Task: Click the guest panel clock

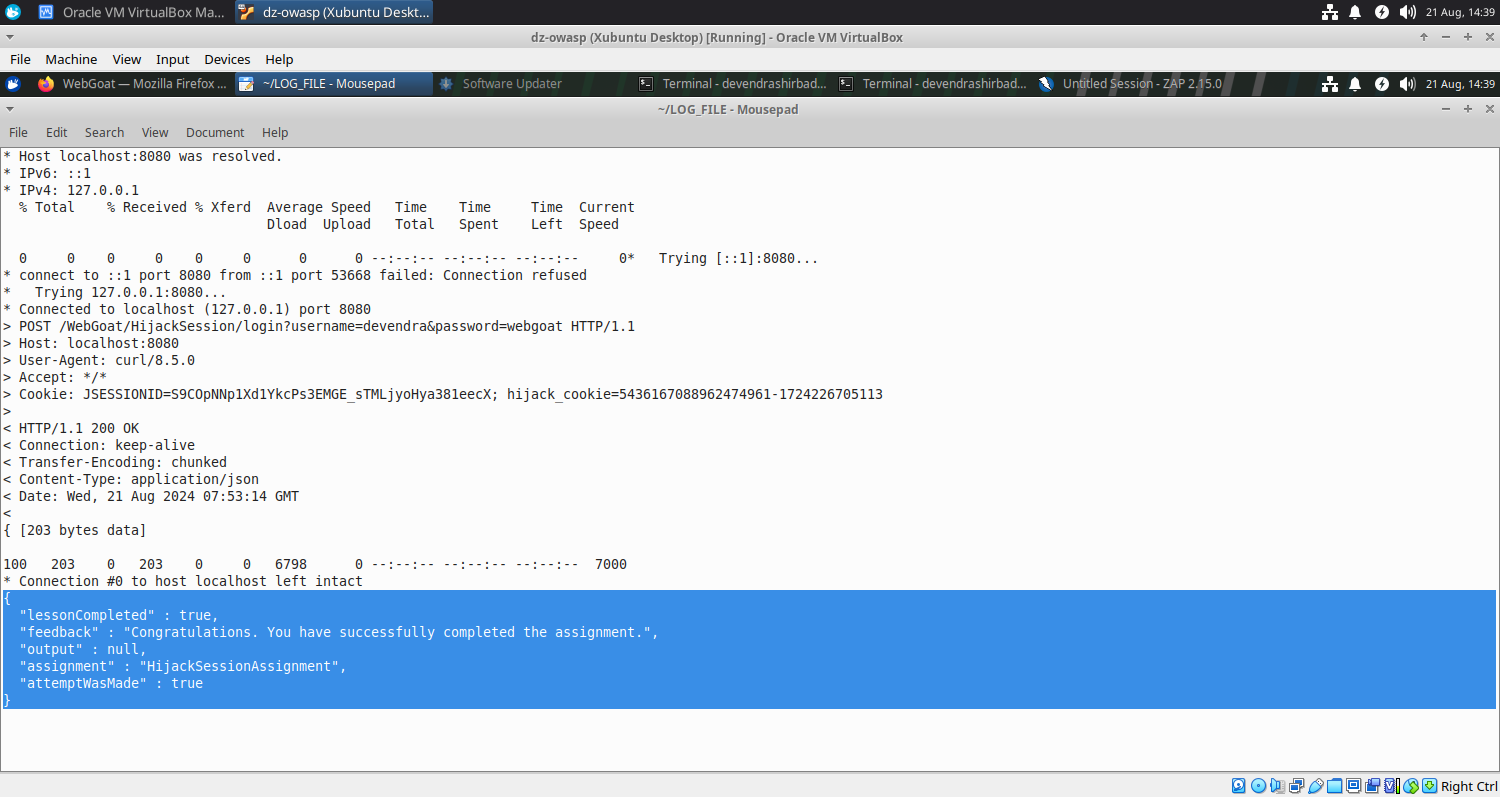Action: pyautogui.click(x=1460, y=84)
